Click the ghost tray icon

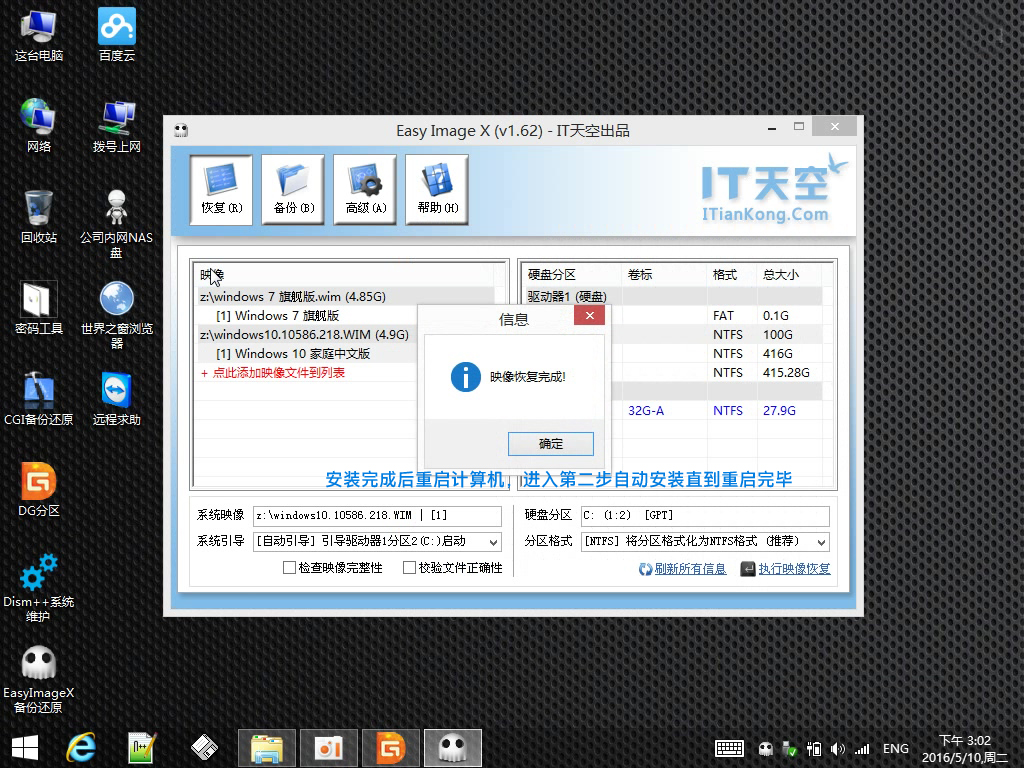(765, 749)
